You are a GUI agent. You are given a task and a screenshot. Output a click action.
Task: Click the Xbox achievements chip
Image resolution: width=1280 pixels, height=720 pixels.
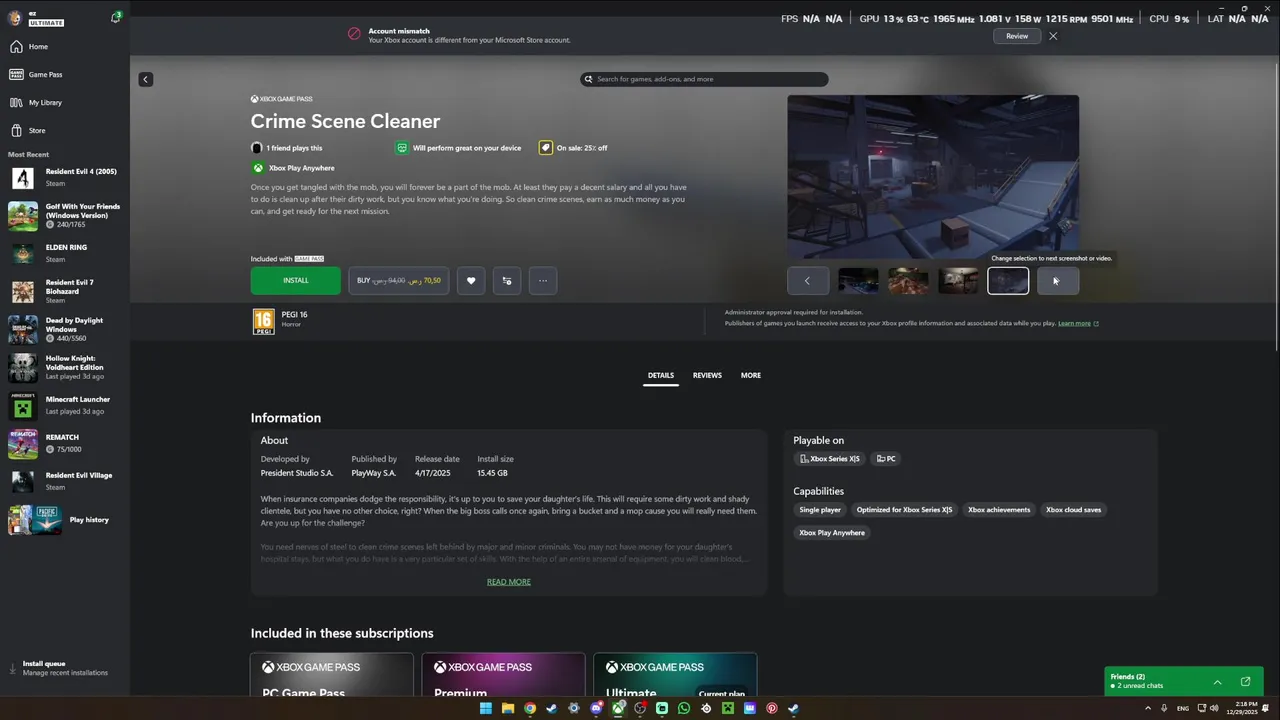point(999,510)
